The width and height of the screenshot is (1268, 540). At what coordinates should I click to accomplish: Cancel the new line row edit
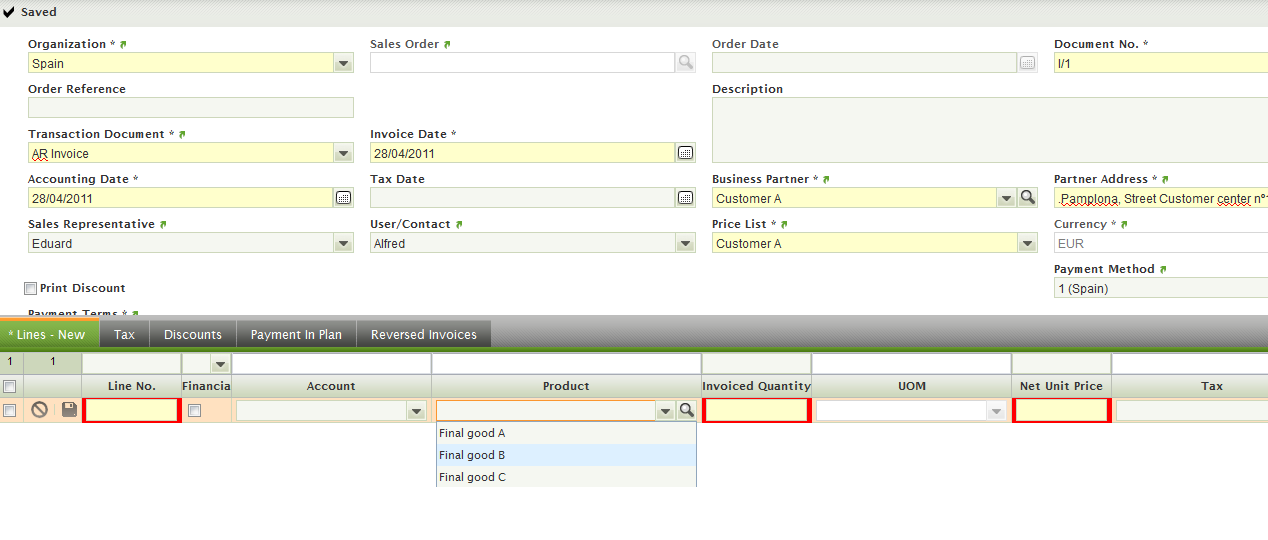click(x=40, y=410)
